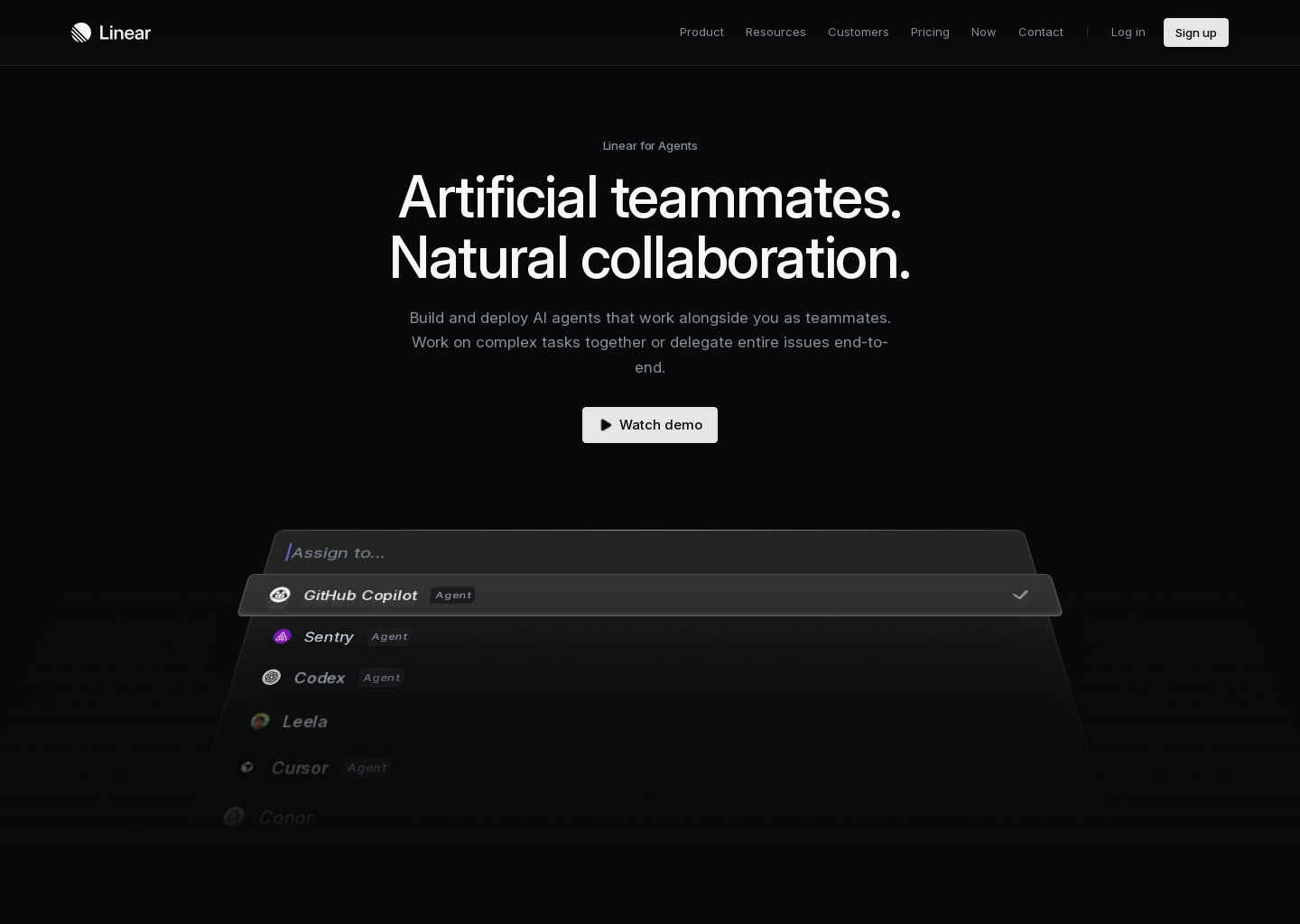The width and height of the screenshot is (1300, 924).
Task: Click Conor's avatar icon
Action: point(234,816)
